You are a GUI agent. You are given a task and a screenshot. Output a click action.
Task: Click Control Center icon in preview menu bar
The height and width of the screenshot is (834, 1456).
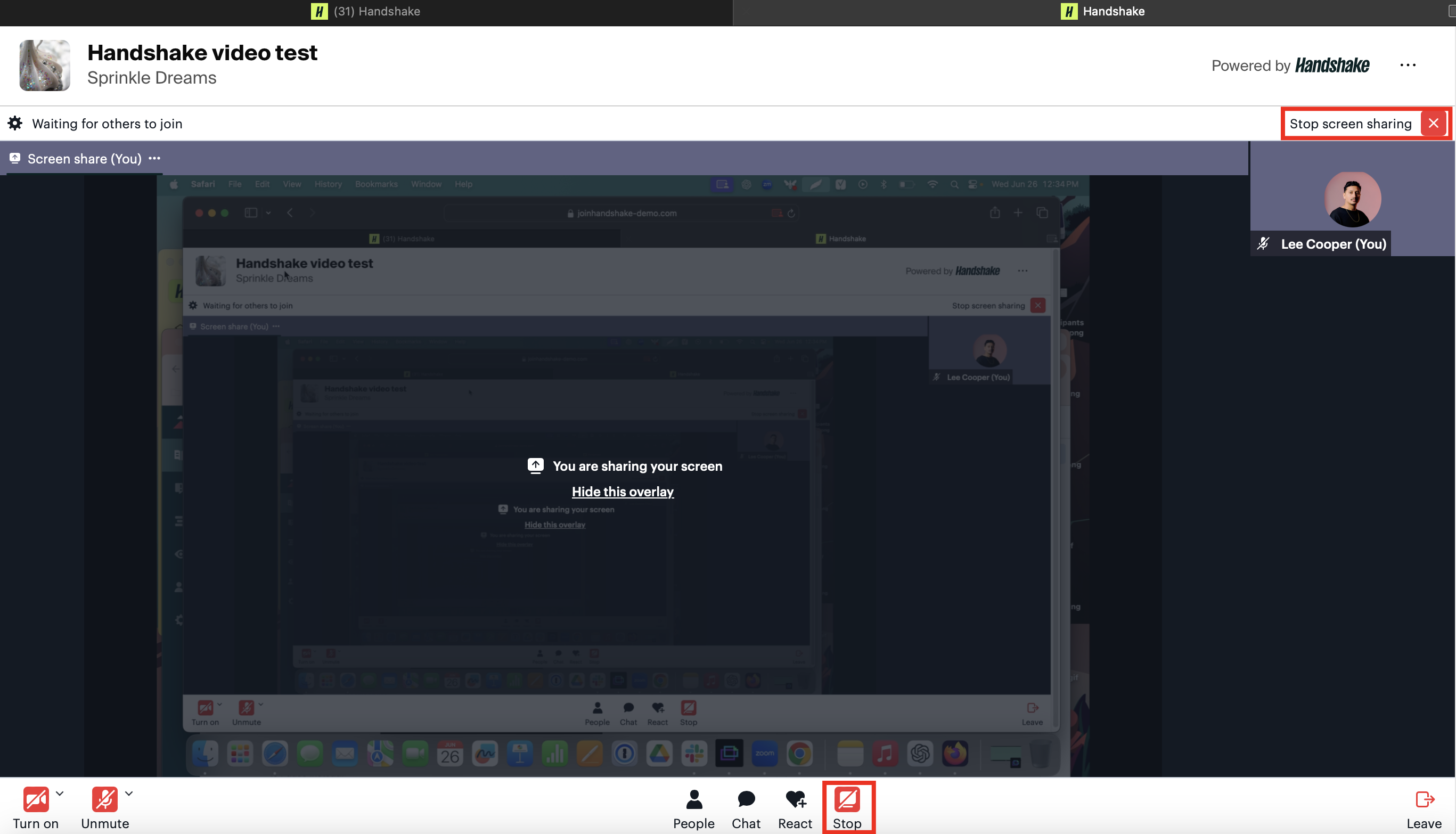point(972,184)
